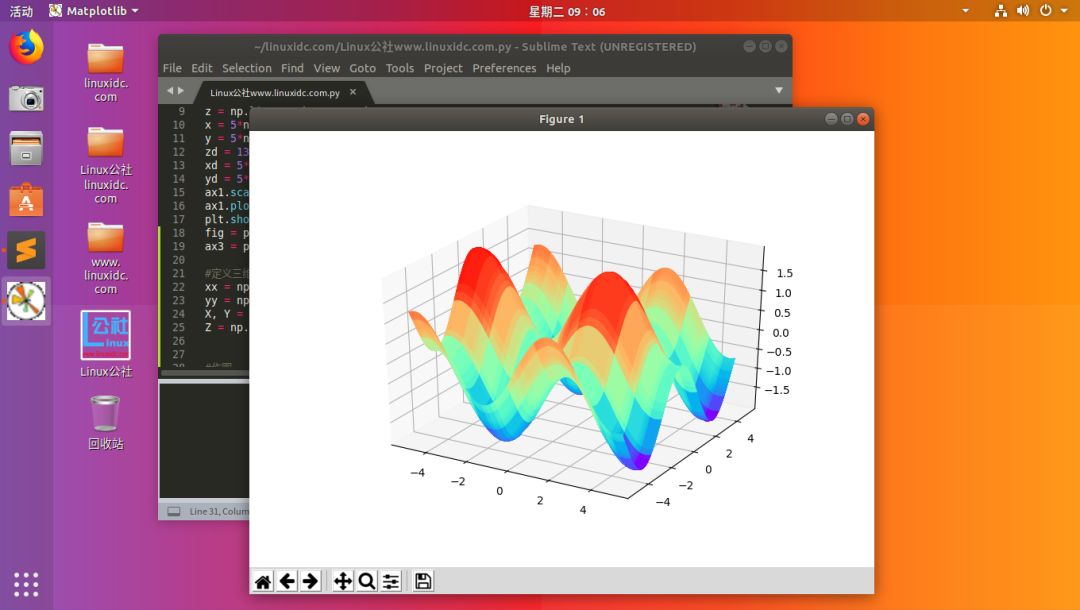
Task: Open the Help menu in Sublime Text
Action: [x=558, y=68]
